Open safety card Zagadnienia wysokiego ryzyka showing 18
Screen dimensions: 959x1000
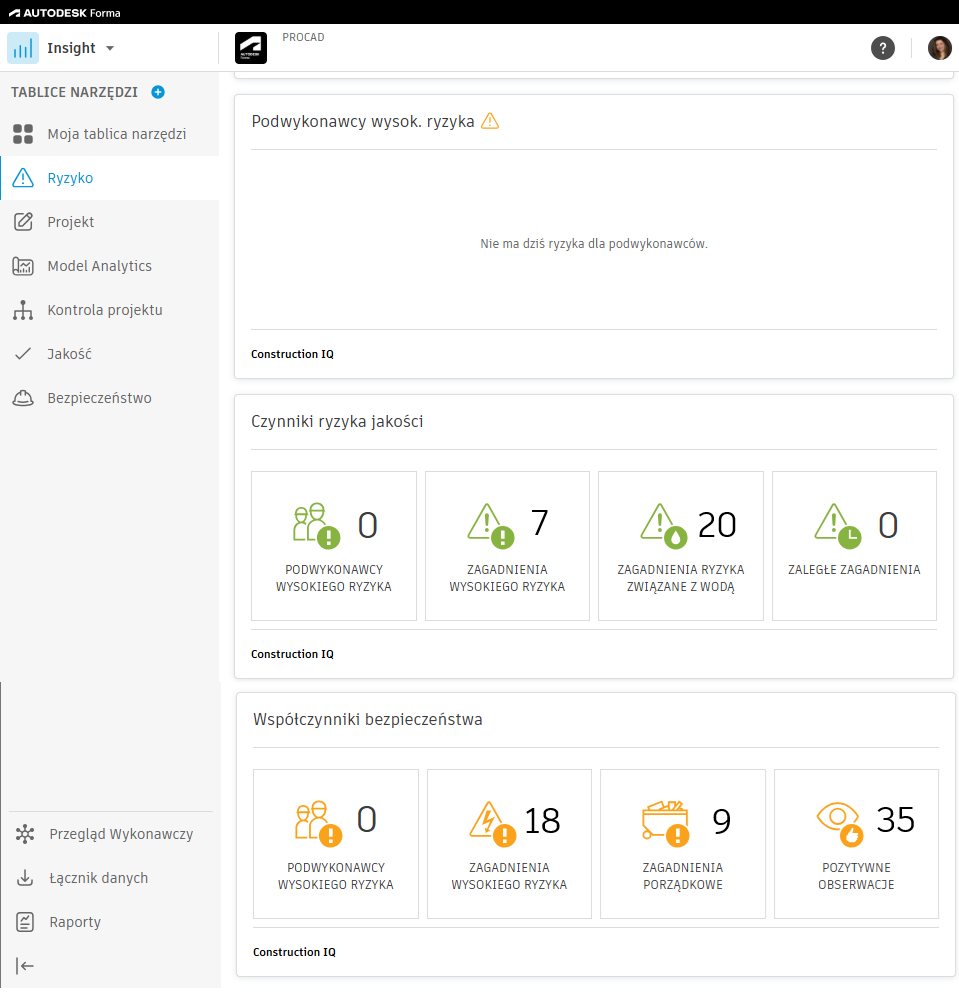pos(509,844)
